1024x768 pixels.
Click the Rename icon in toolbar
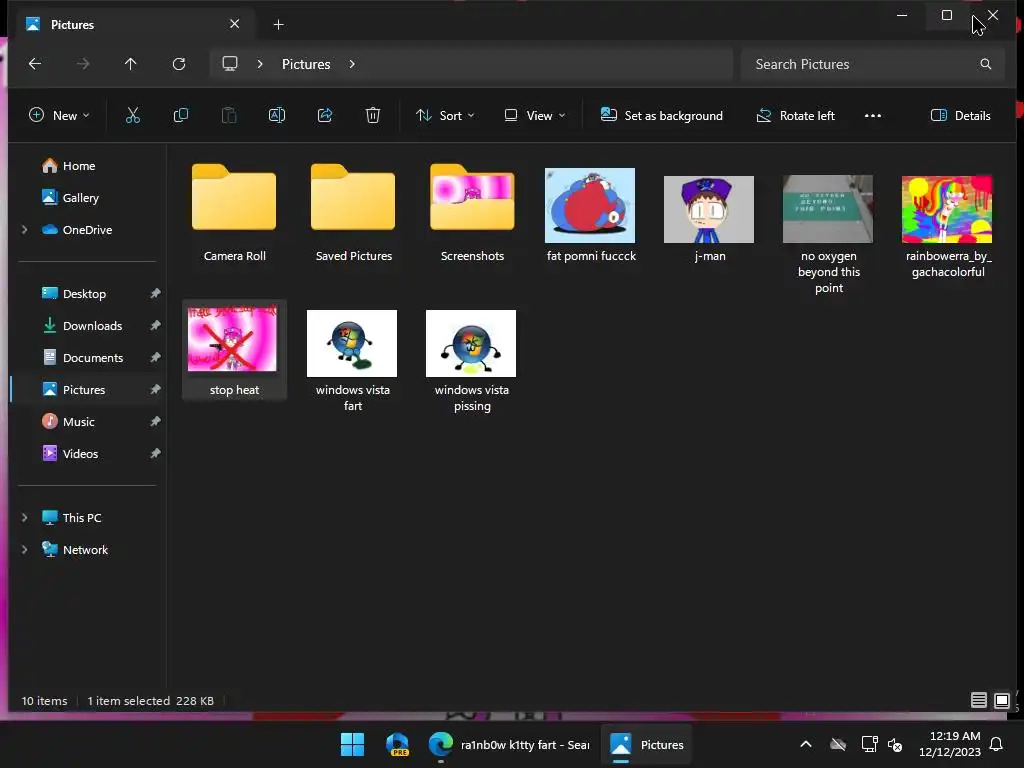[x=277, y=116]
